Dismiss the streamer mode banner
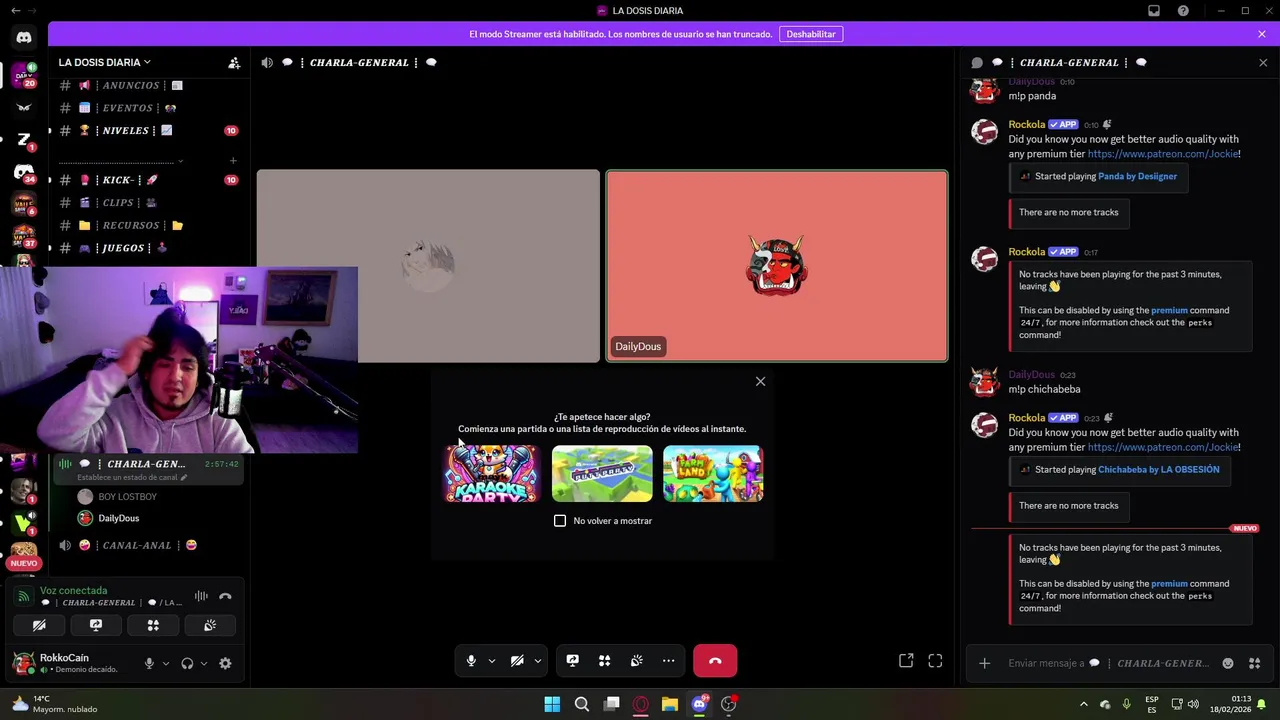The width and height of the screenshot is (1280, 720). pyautogui.click(x=1262, y=34)
